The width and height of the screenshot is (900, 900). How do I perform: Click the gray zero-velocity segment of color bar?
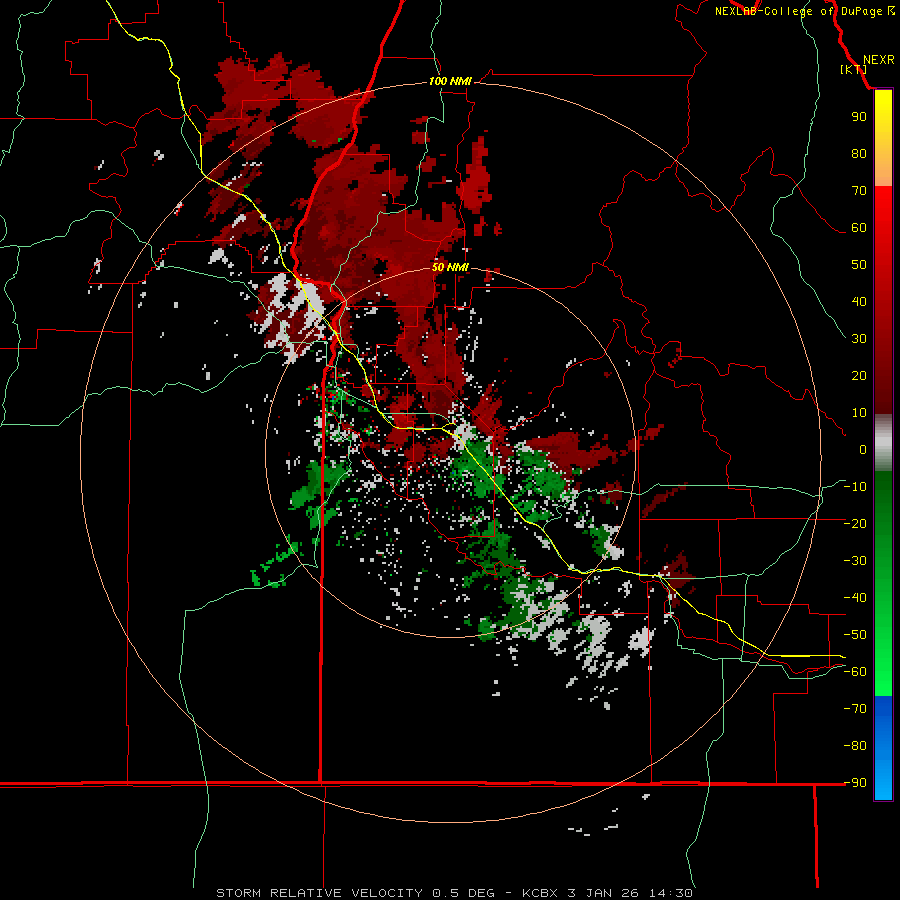point(883,443)
